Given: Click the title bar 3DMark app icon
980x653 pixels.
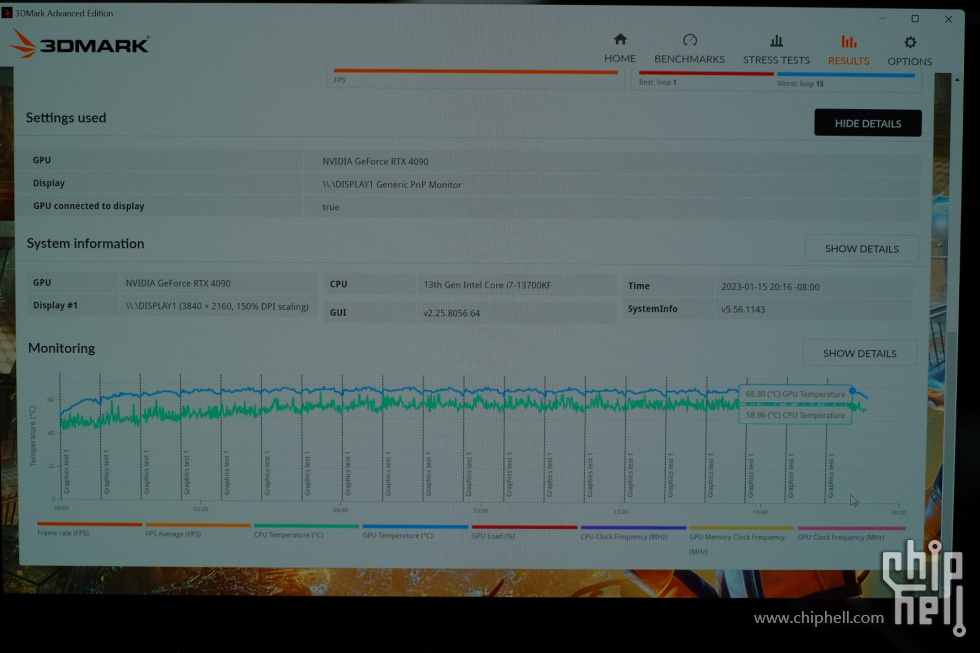Looking at the screenshot, I should pyautogui.click(x=7, y=12).
